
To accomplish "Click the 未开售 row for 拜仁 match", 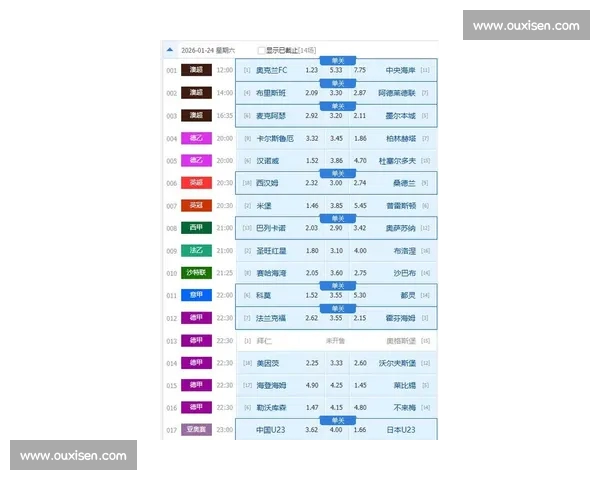I will click(x=336, y=340).
